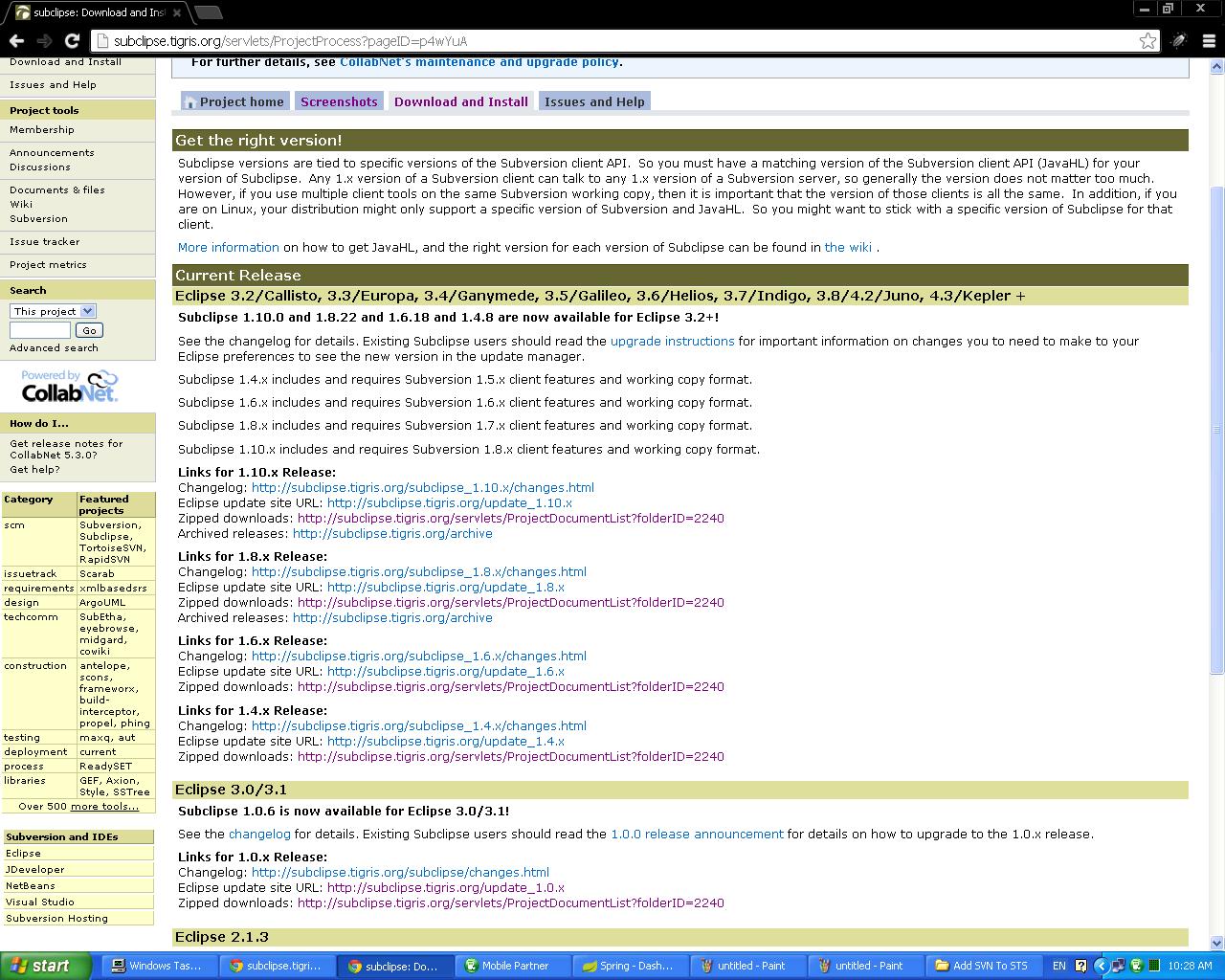Open the NetBeans IDE link
The height and width of the screenshot is (980, 1225).
pos(30,885)
